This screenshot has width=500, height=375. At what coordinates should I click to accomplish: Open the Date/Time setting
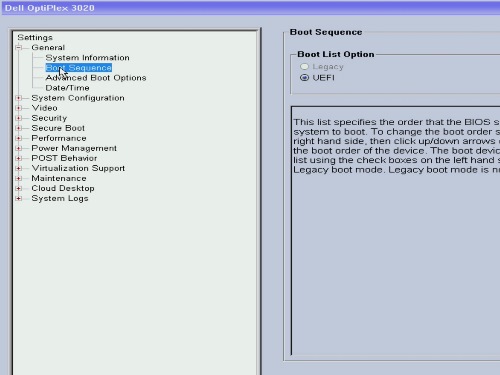(x=67, y=88)
